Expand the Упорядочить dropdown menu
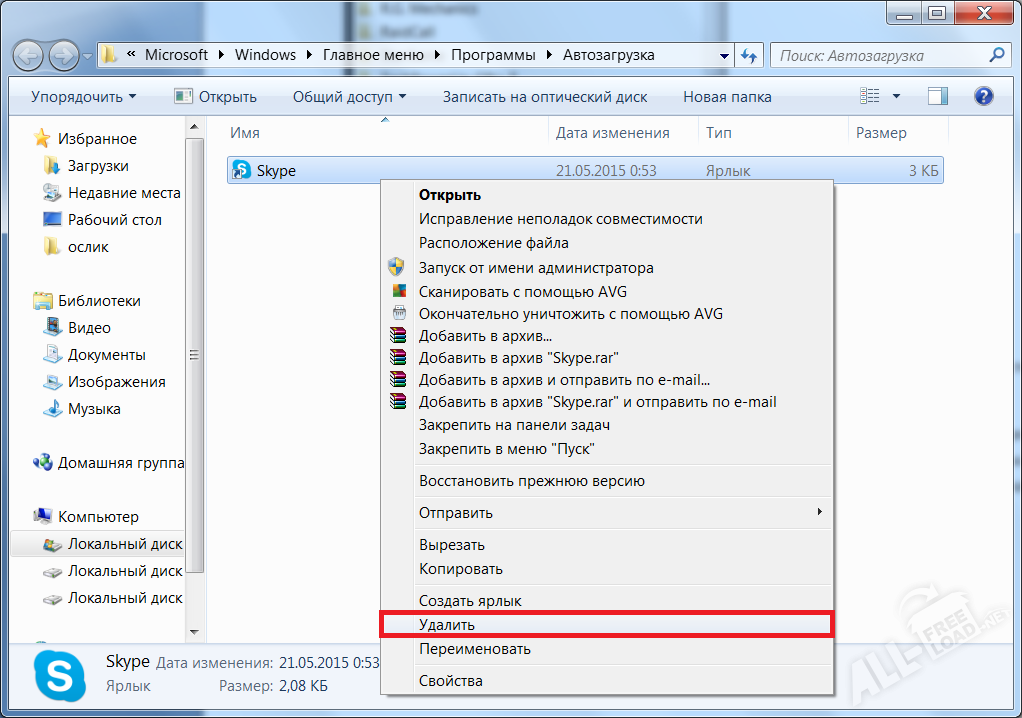 (83, 97)
